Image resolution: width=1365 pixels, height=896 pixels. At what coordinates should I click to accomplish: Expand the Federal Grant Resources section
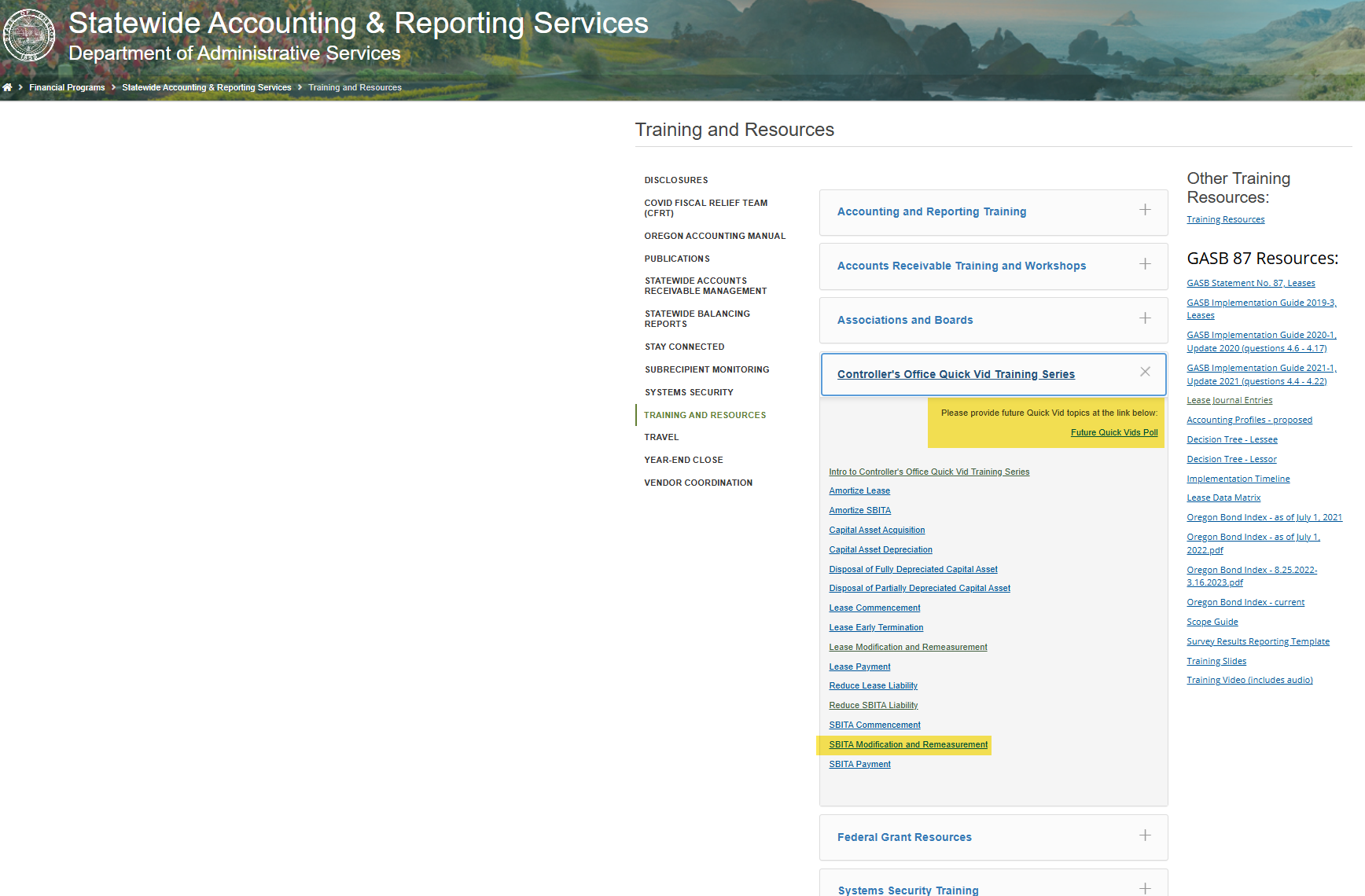pos(904,837)
